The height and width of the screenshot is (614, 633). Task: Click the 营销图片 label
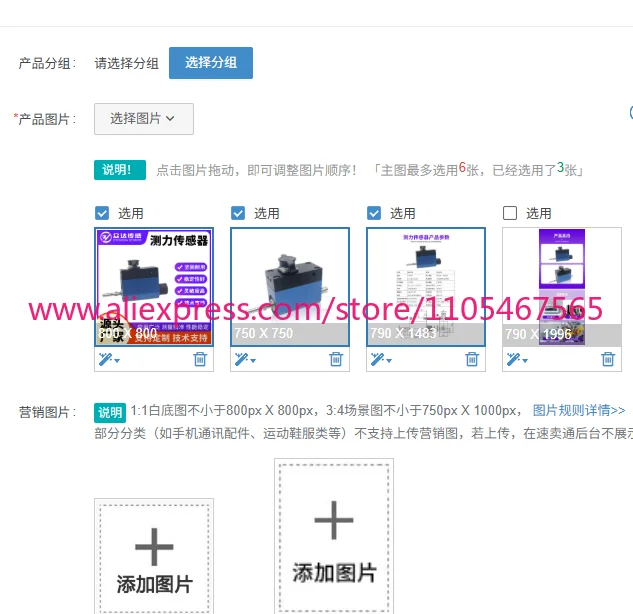pos(47,412)
